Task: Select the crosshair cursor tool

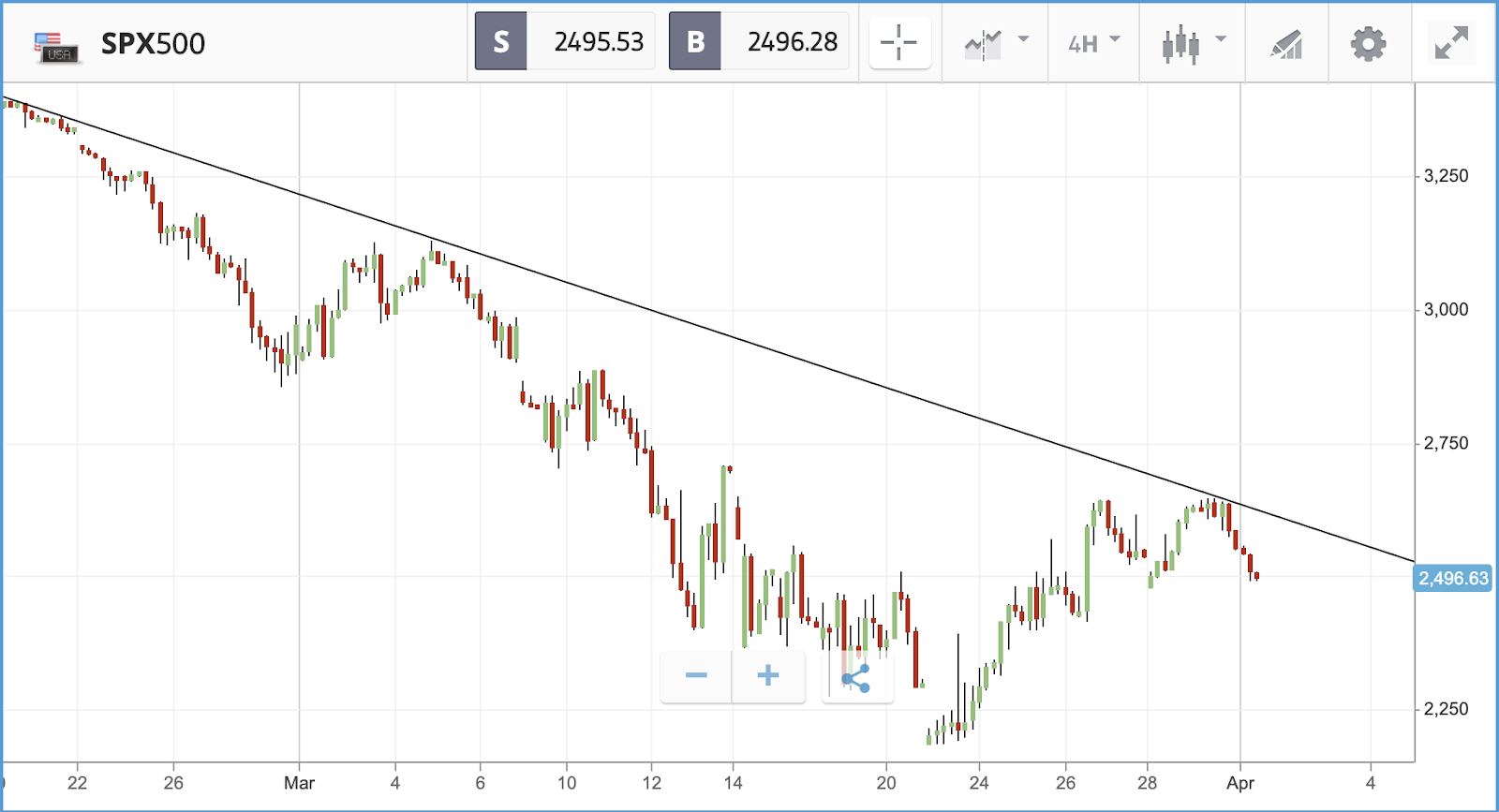Action: coord(899,42)
